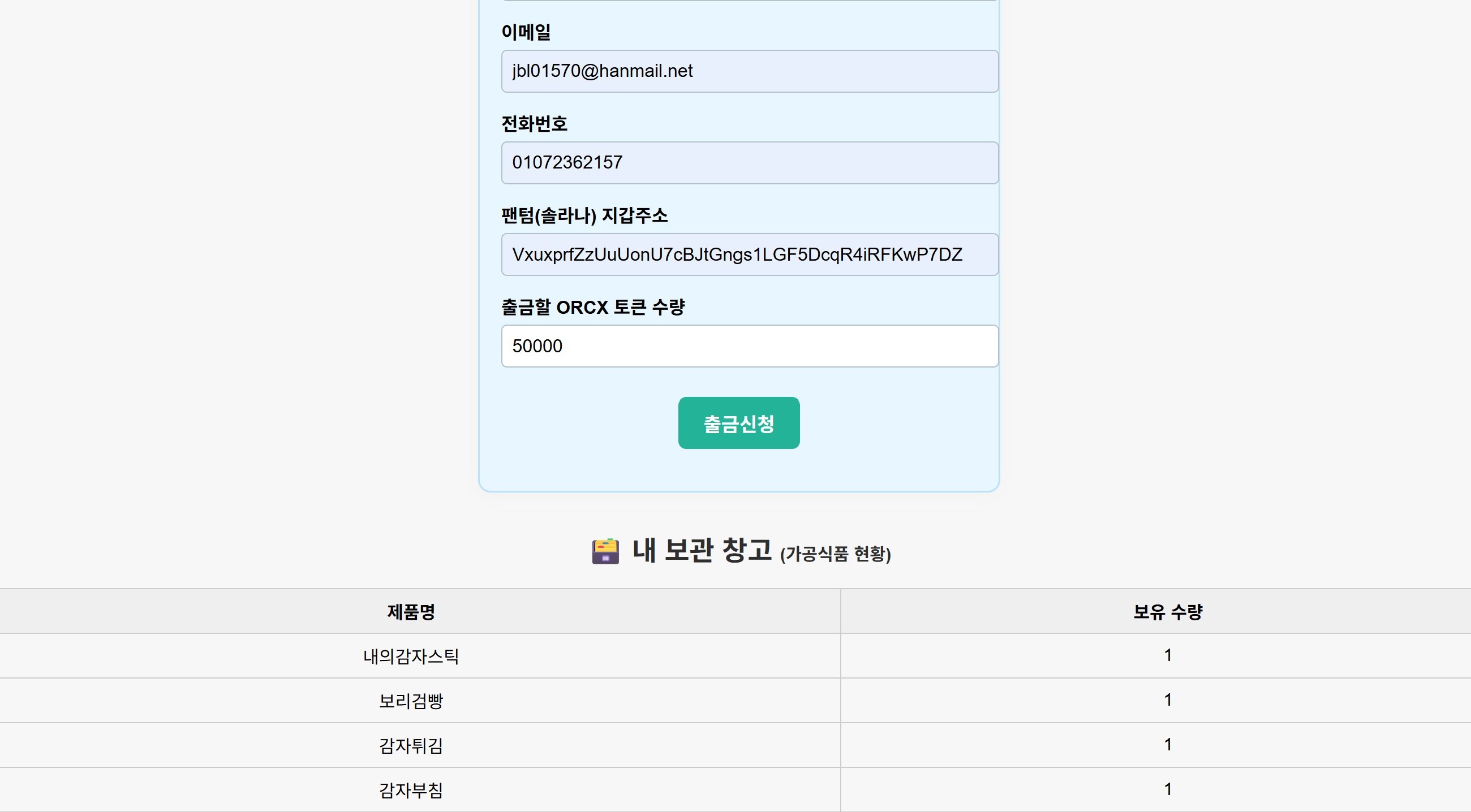Click the 이메일 field label
The width and height of the screenshot is (1471, 812).
point(526,32)
